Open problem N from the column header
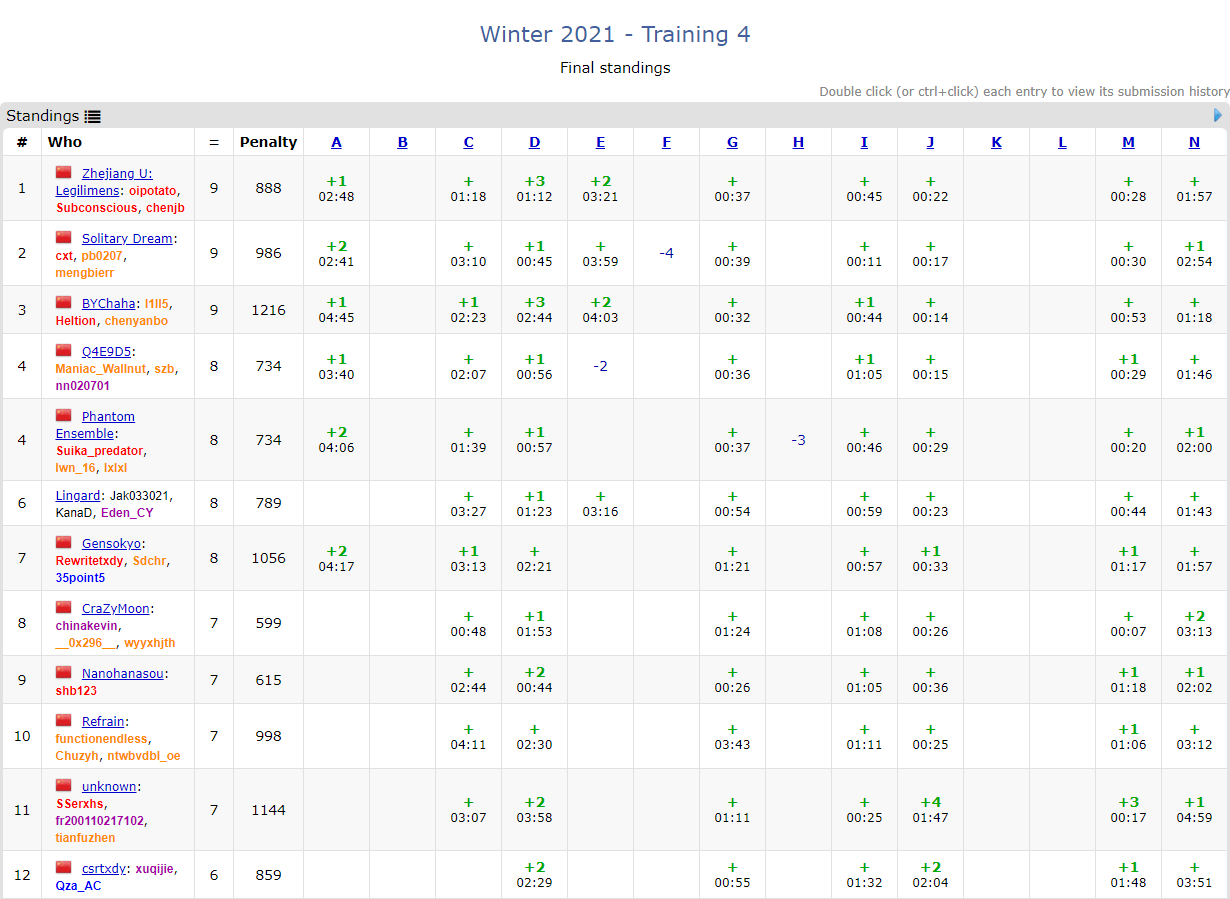This screenshot has width=1230, height=899. pyautogui.click(x=1194, y=142)
